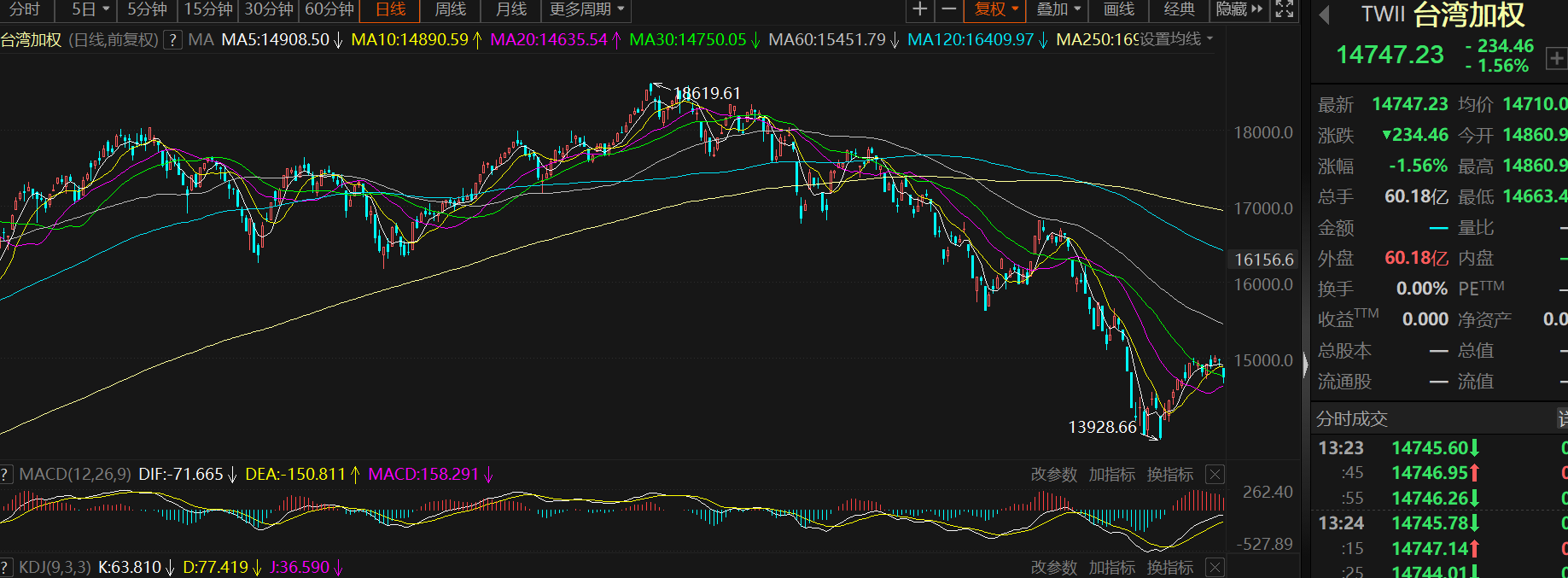Open the MACD indicator help question mark

5,474
